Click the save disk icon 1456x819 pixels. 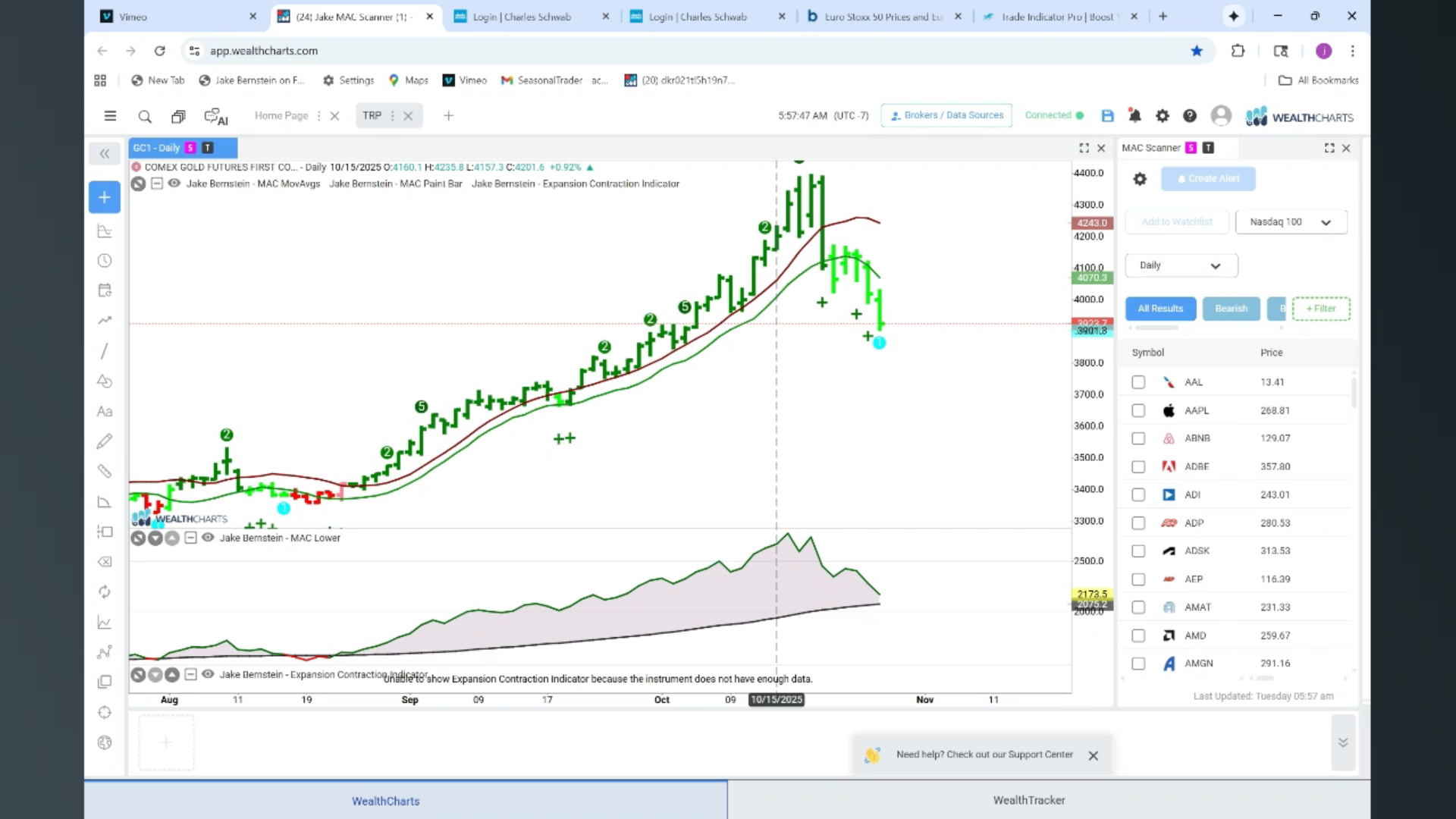tap(1108, 116)
